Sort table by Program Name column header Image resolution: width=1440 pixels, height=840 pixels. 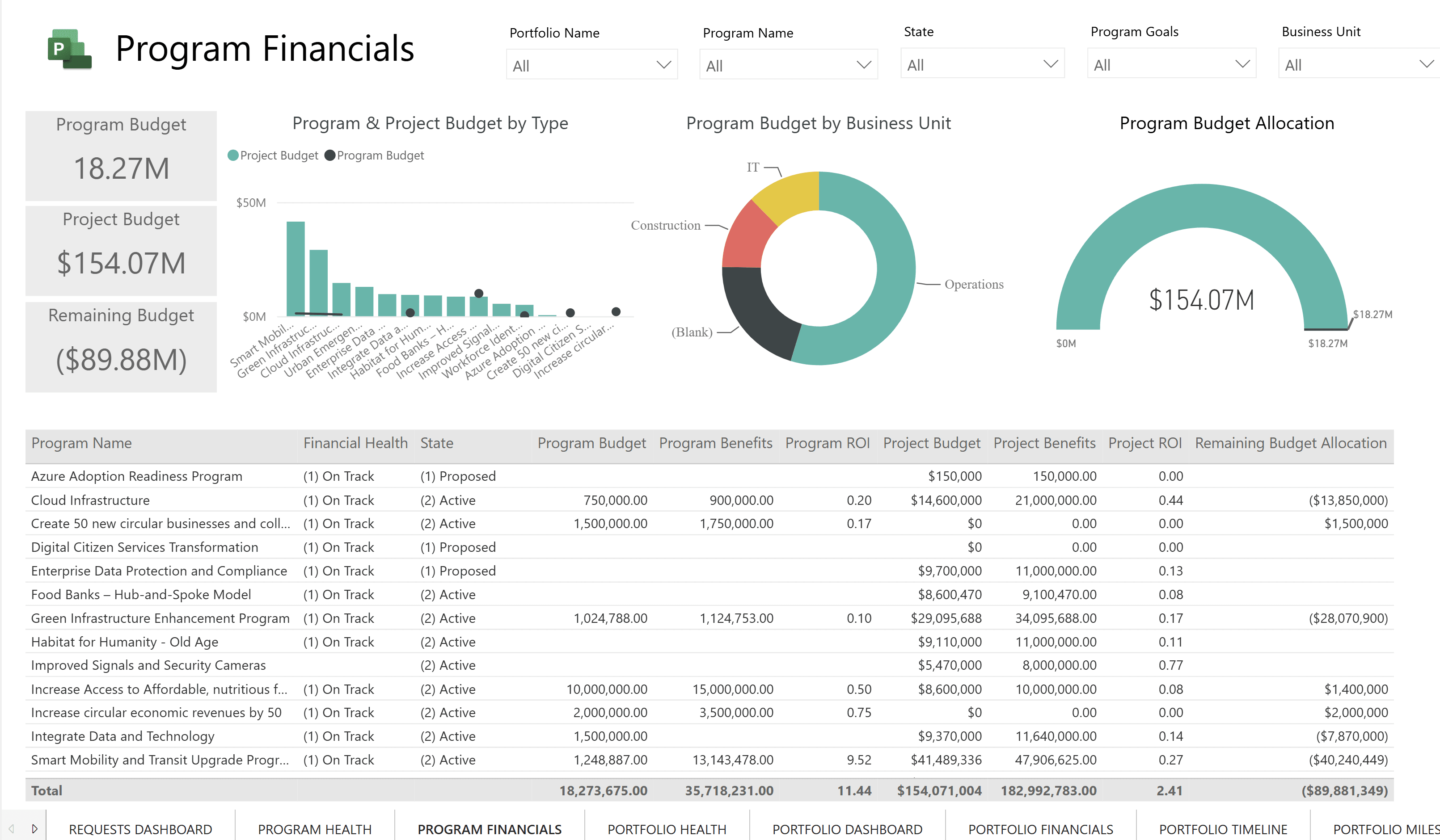(x=81, y=443)
